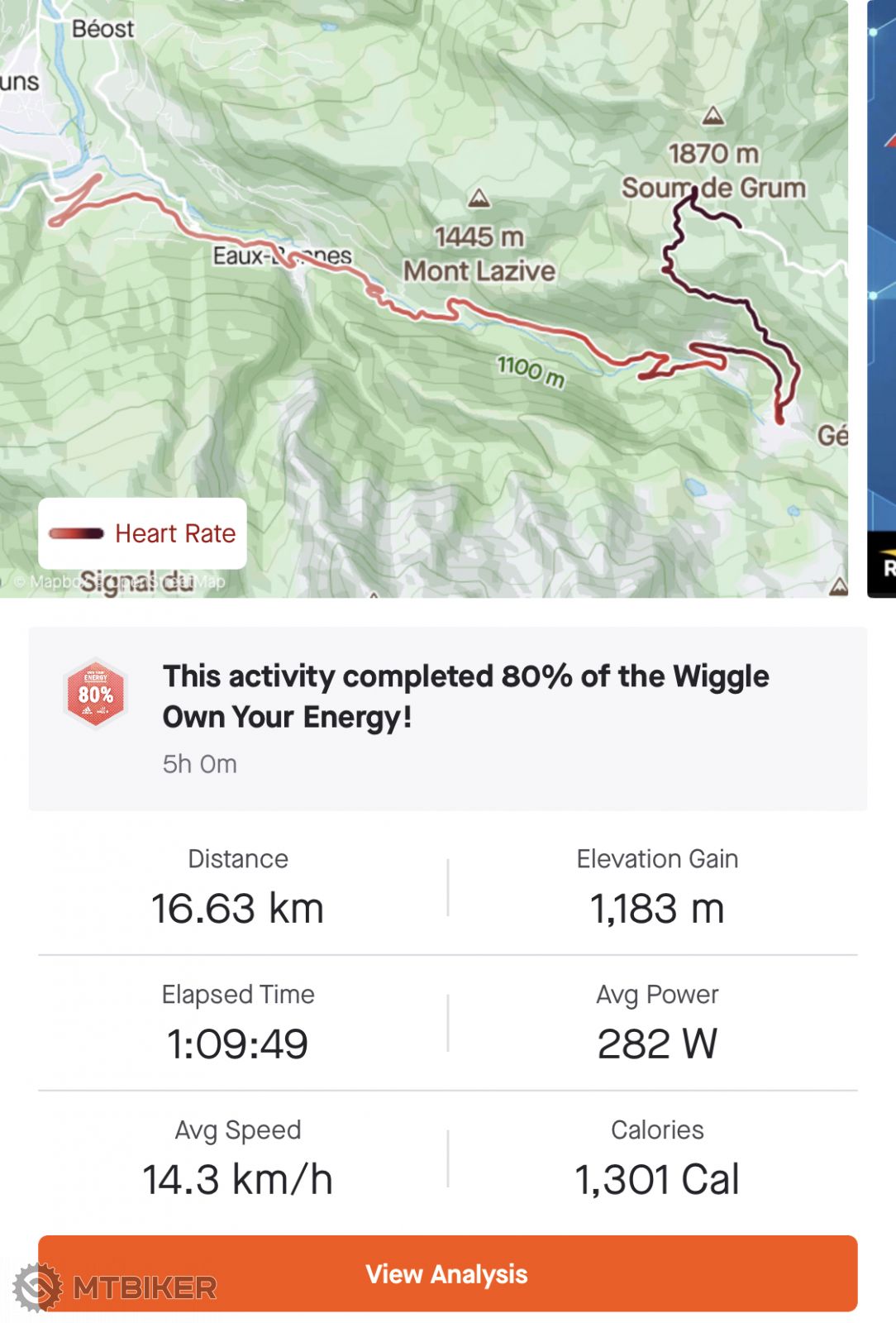Open the Wiggle Own Your Energy challenge banner

tap(465, 697)
